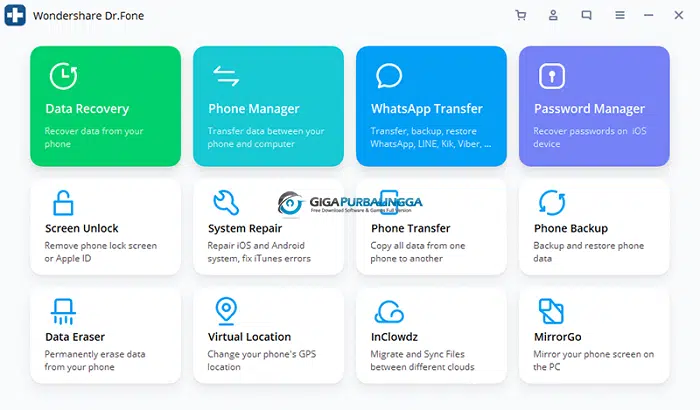Minimize the Dr.Fone window
Viewport: 700px width, 410px height.
point(649,15)
